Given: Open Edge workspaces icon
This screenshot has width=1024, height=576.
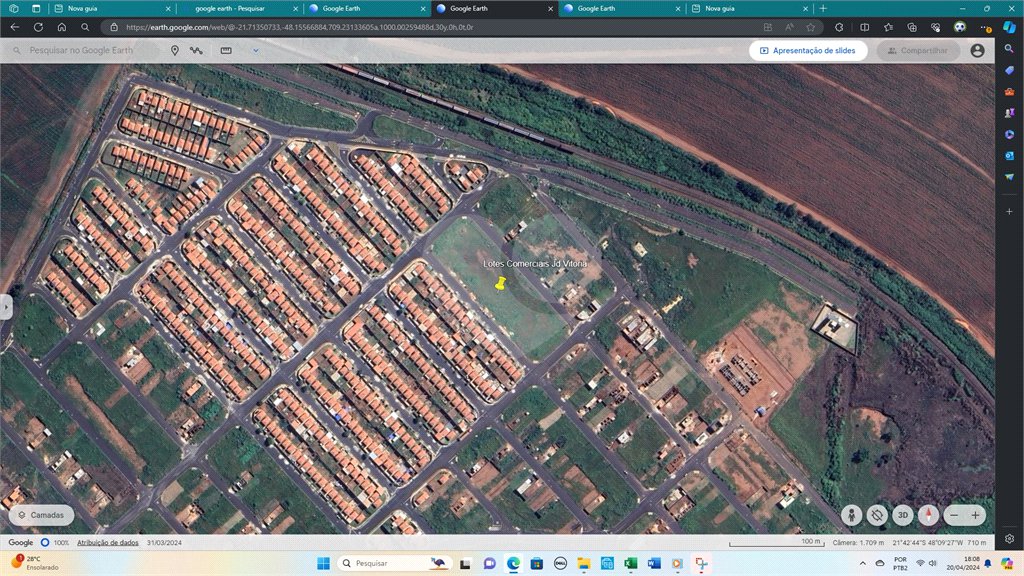Looking at the screenshot, I should tap(14, 8).
